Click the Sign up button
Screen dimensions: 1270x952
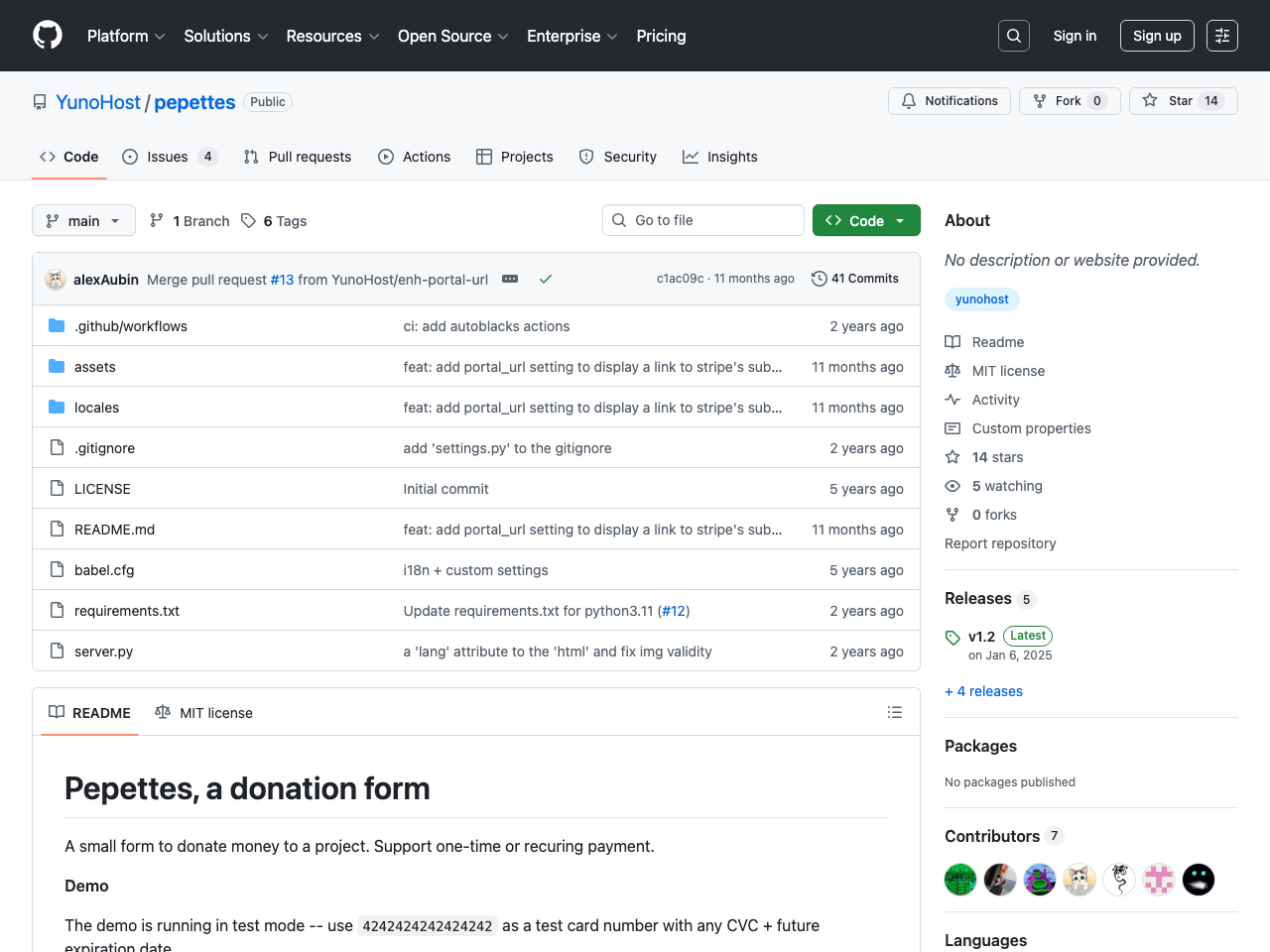(x=1156, y=36)
